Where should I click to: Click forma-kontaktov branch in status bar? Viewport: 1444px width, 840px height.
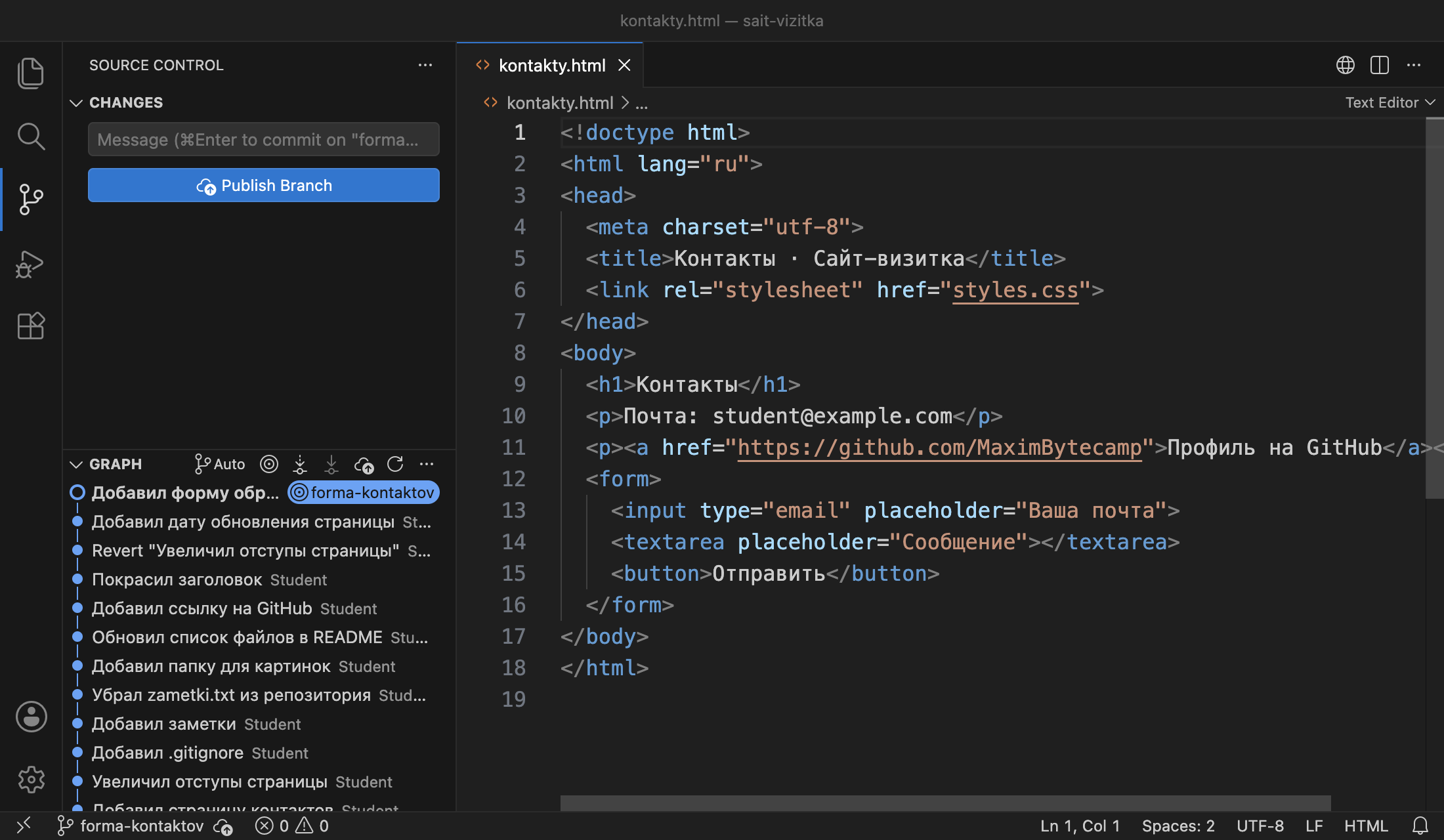(131, 826)
